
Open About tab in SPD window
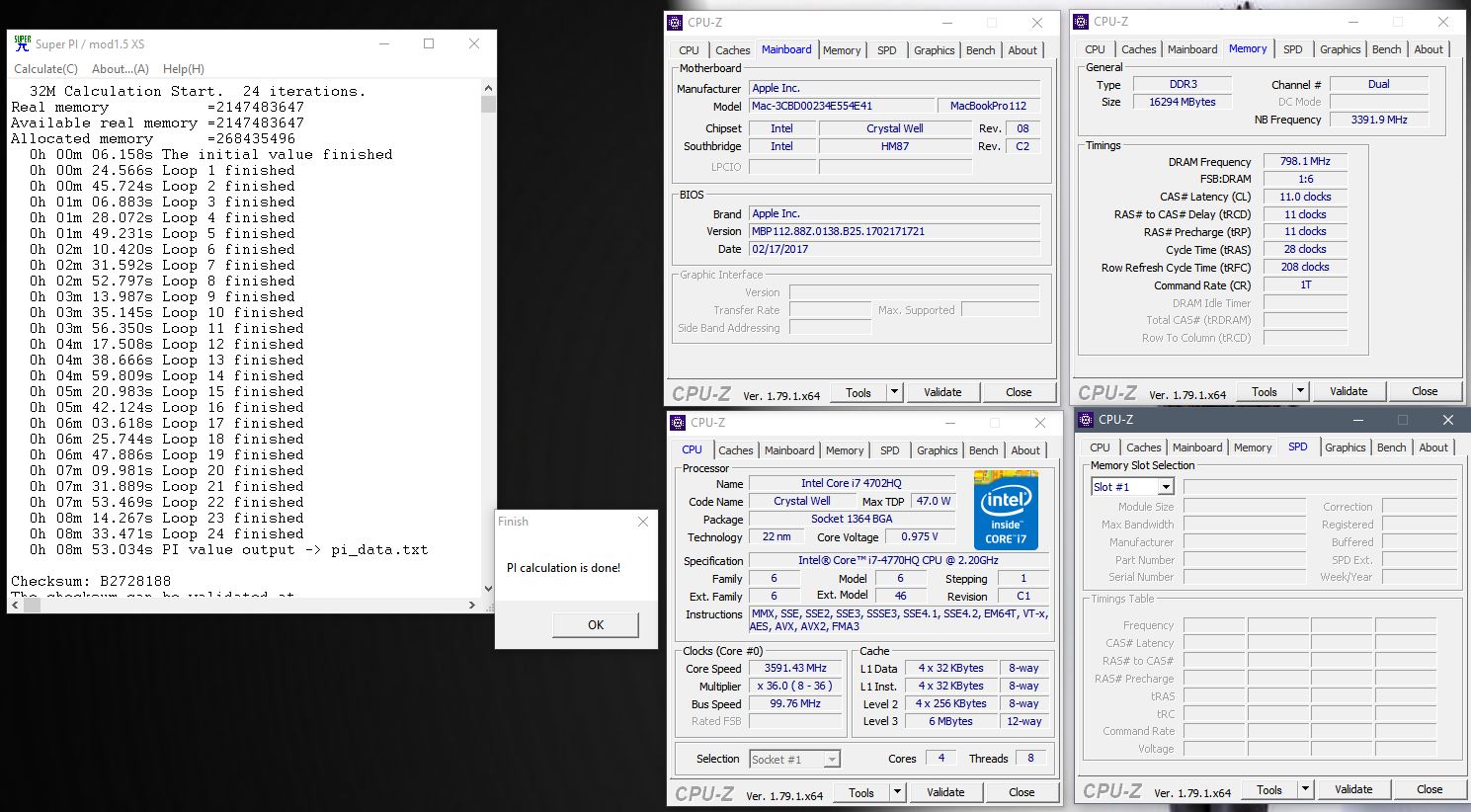[1433, 447]
